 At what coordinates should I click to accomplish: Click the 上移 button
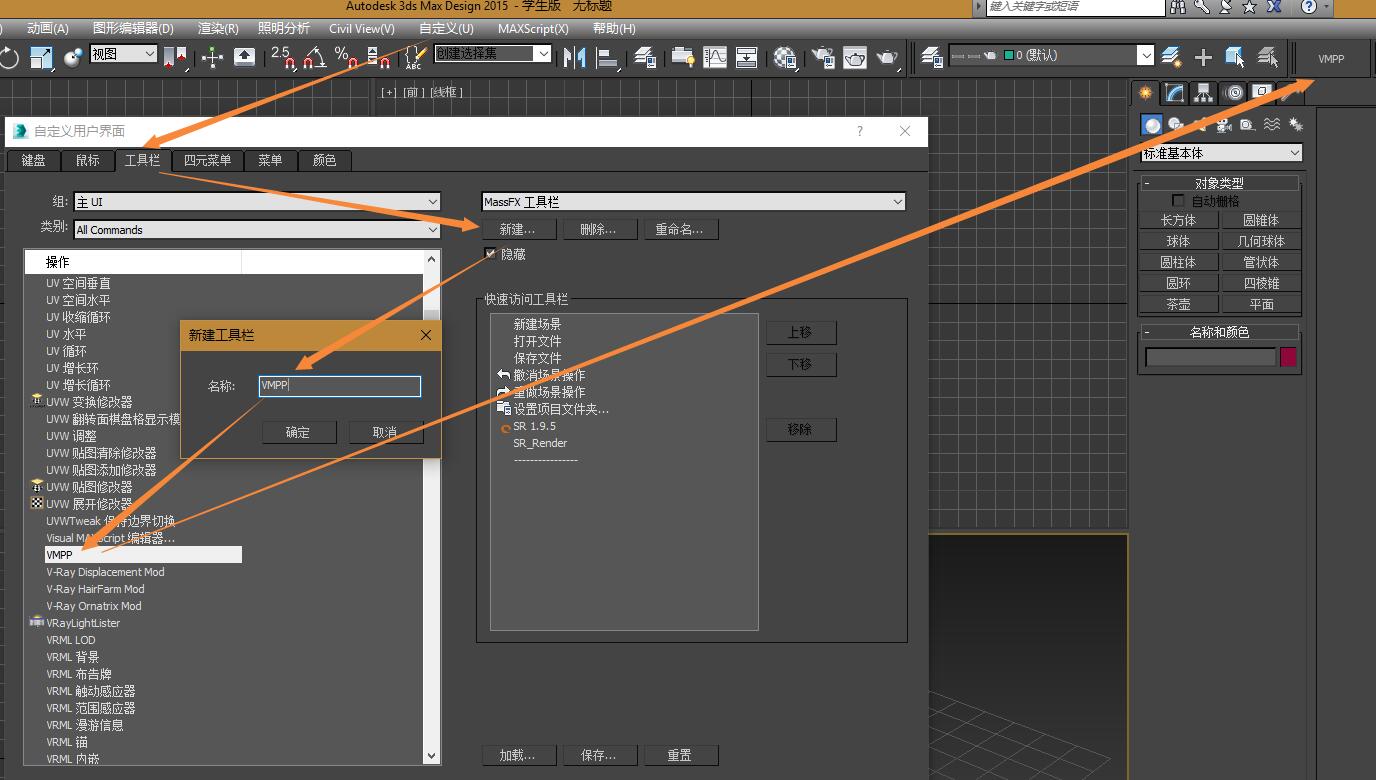pos(800,332)
